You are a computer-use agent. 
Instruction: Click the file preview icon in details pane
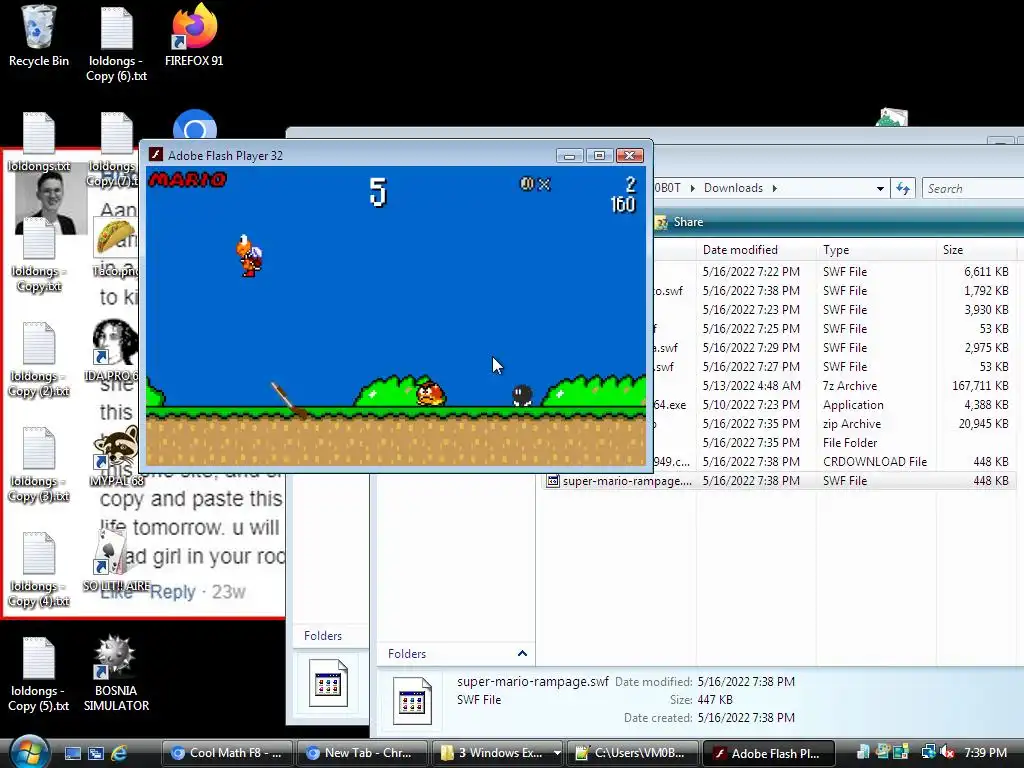(x=412, y=701)
